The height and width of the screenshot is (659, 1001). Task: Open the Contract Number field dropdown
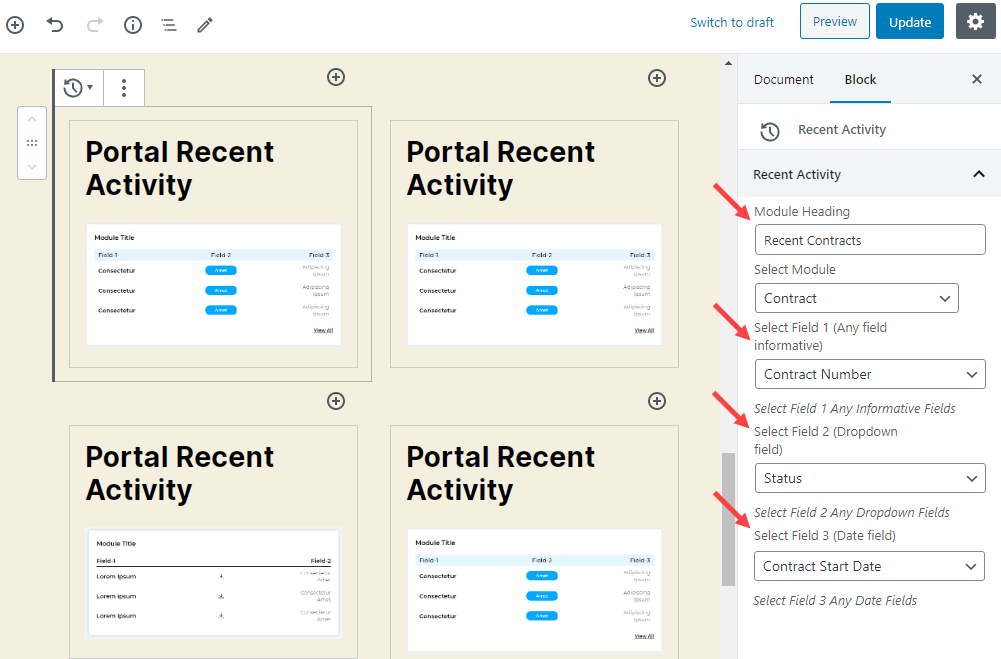tap(869, 374)
